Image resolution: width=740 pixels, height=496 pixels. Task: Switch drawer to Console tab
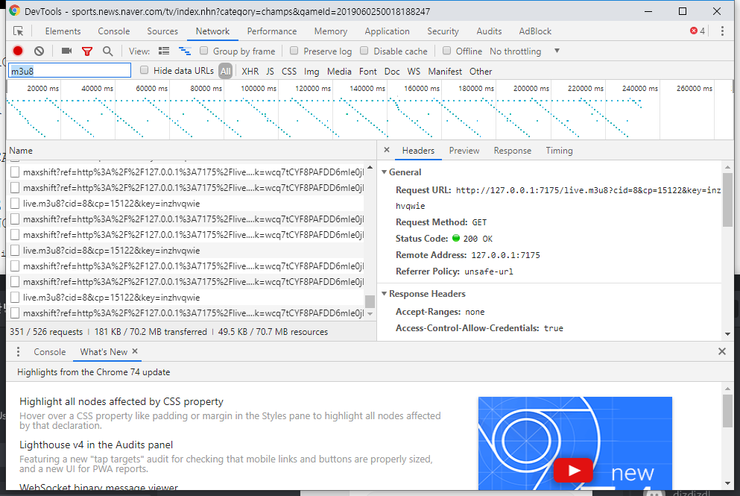(50, 352)
